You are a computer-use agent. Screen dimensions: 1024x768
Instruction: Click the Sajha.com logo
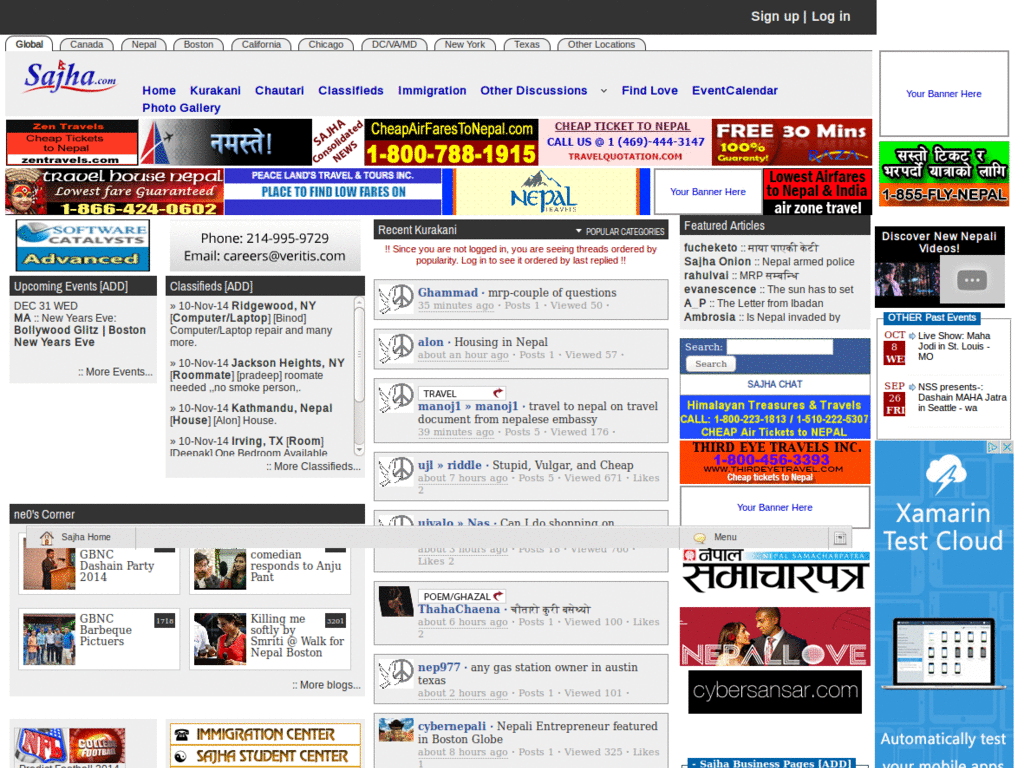pyautogui.click(x=70, y=77)
